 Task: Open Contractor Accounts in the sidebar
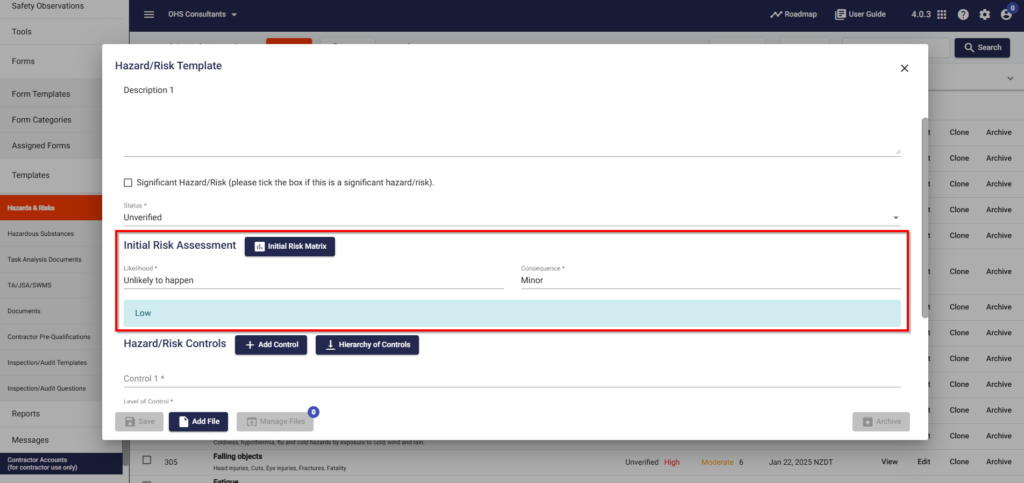(x=61, y=463)
